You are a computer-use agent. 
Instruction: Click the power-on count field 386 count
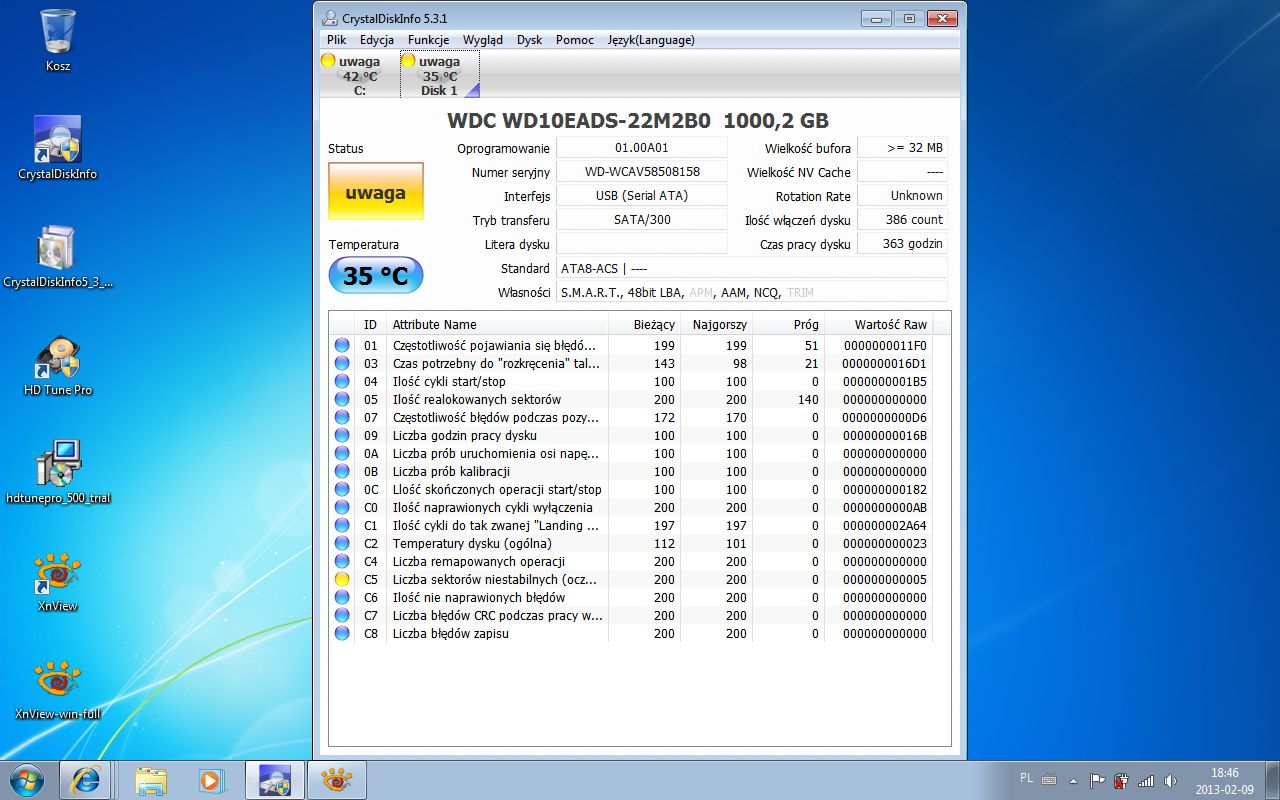point(902,220)
